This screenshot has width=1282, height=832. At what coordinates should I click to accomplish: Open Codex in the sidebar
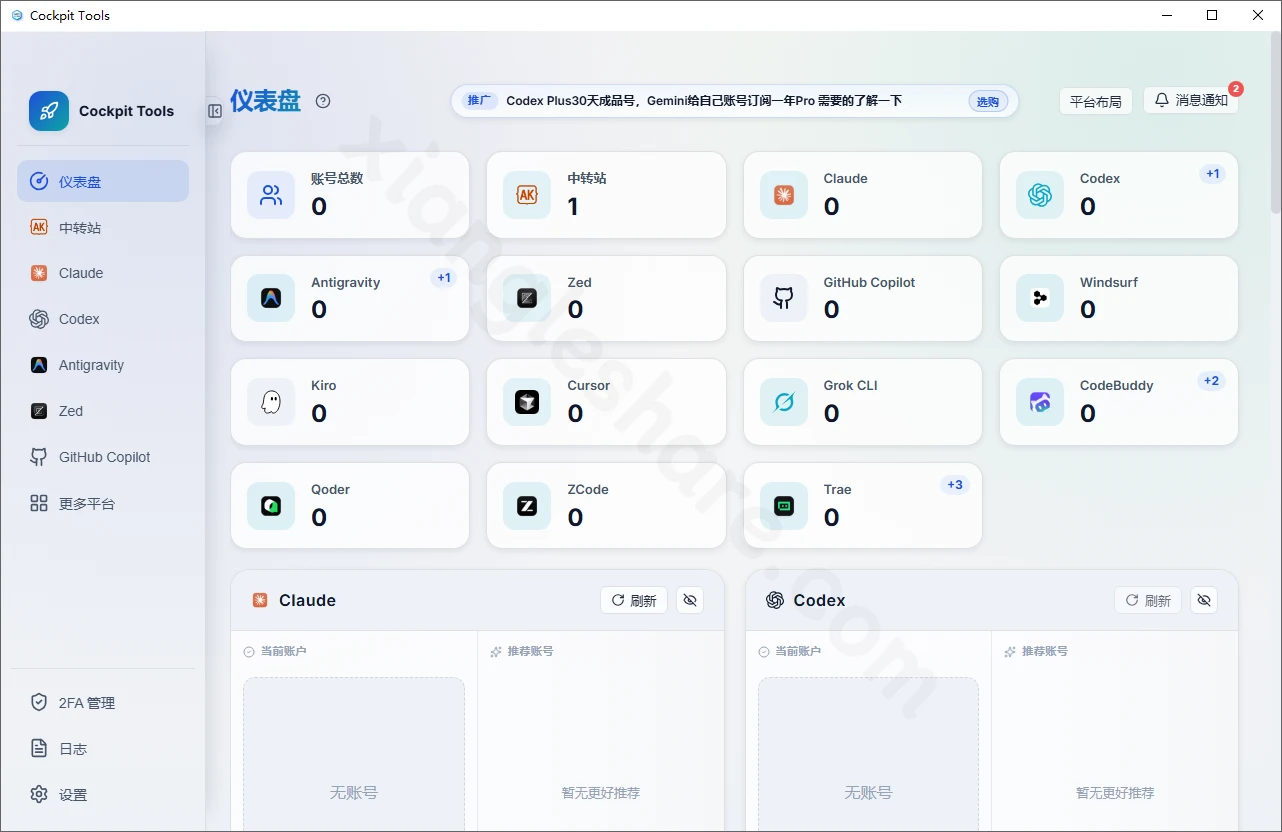tap(103, 319)
